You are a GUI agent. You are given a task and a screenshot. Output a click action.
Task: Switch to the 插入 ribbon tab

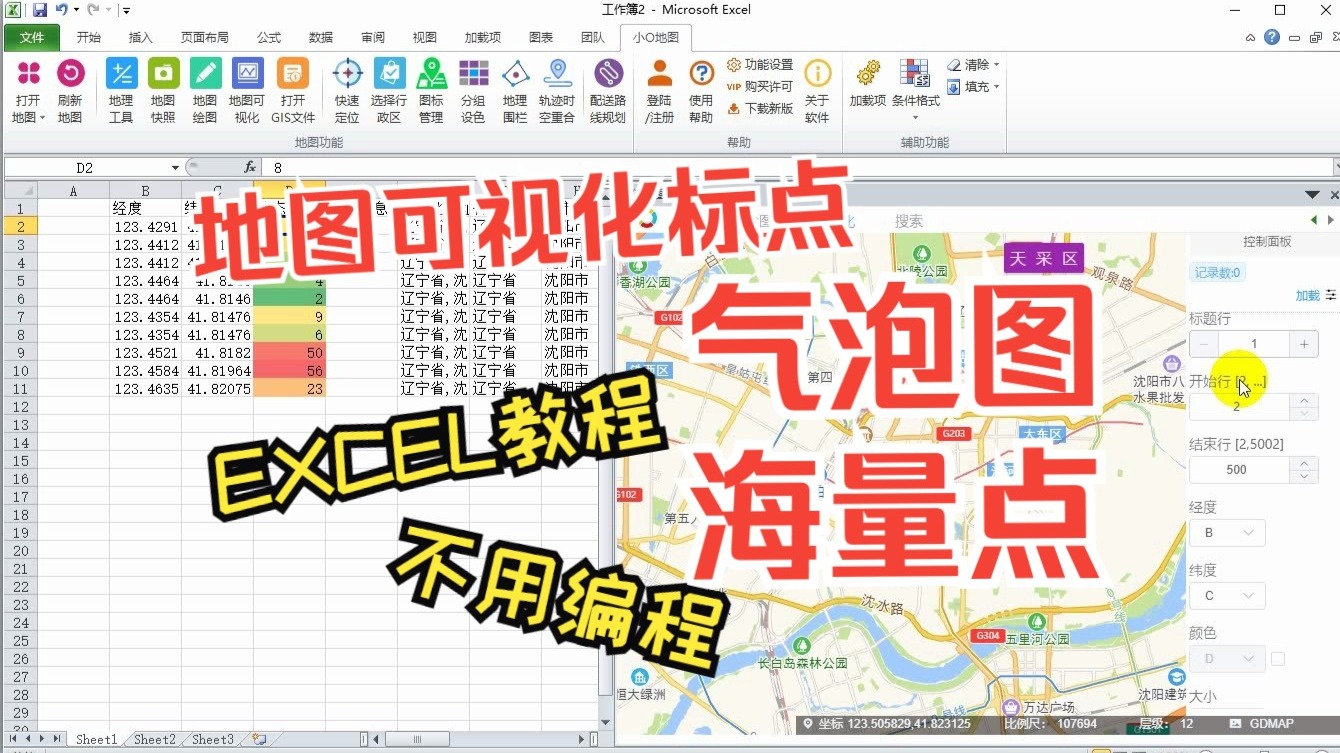[x=139, y=37]
